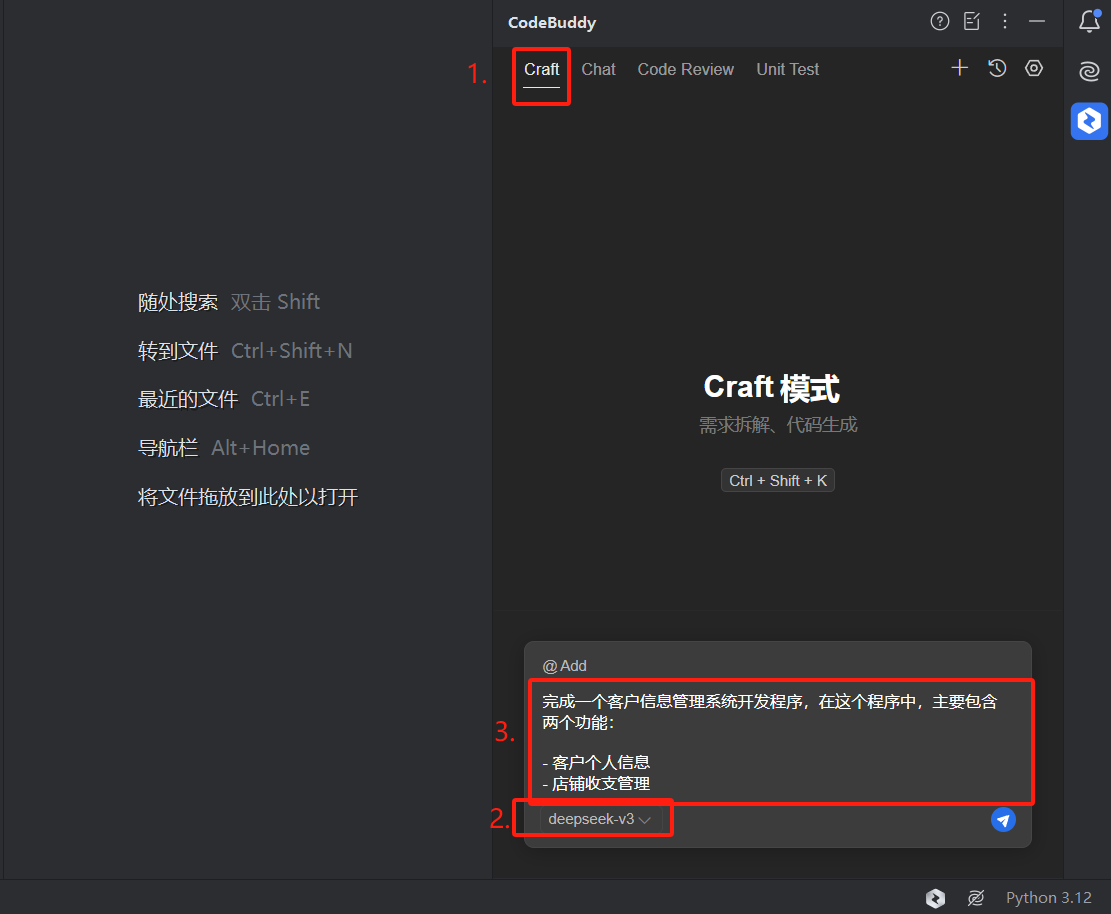Click the '需求拆解、代码生成' subtitle text
Image resolution: width=1111 pixels, height=914 pixels.
pyautogui.click(x=778, y=424)
